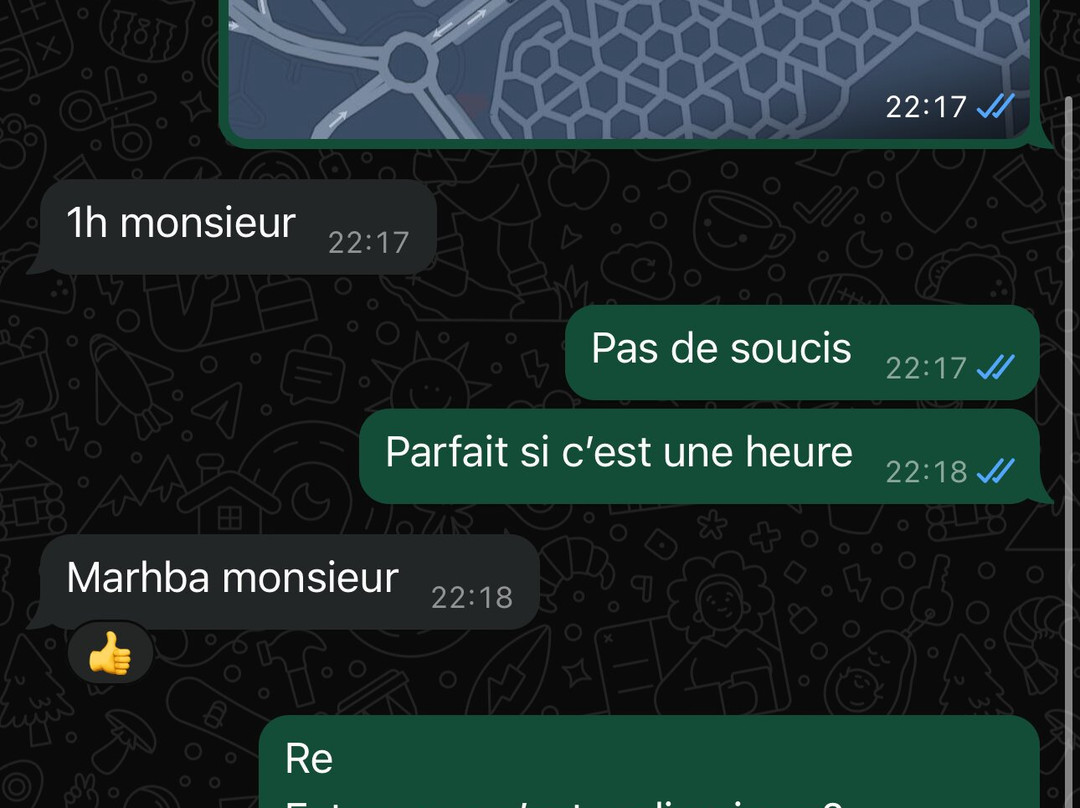Image resolution: width=1080 pixels, height=808 pixels.
Task: Open the shared location map preview
Action: click(628, 69)
